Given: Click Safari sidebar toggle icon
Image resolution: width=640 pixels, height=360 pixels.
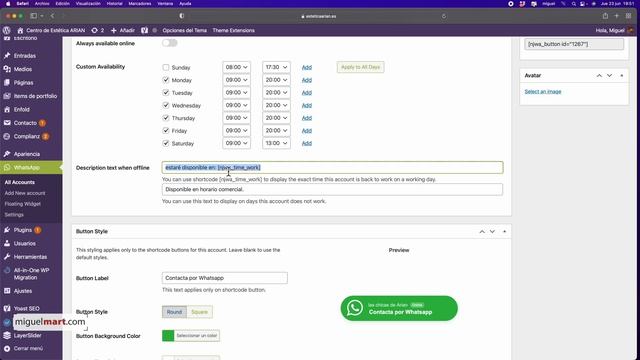Looking at the screenshot, I should [x=33, y=16].
